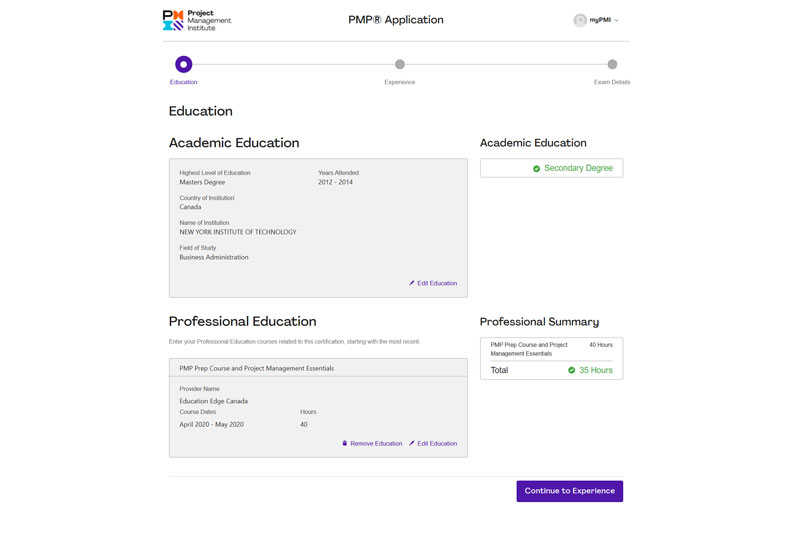800x533 pixels.
Task: Jump to the Experience step circle
Action: point(400,64)
